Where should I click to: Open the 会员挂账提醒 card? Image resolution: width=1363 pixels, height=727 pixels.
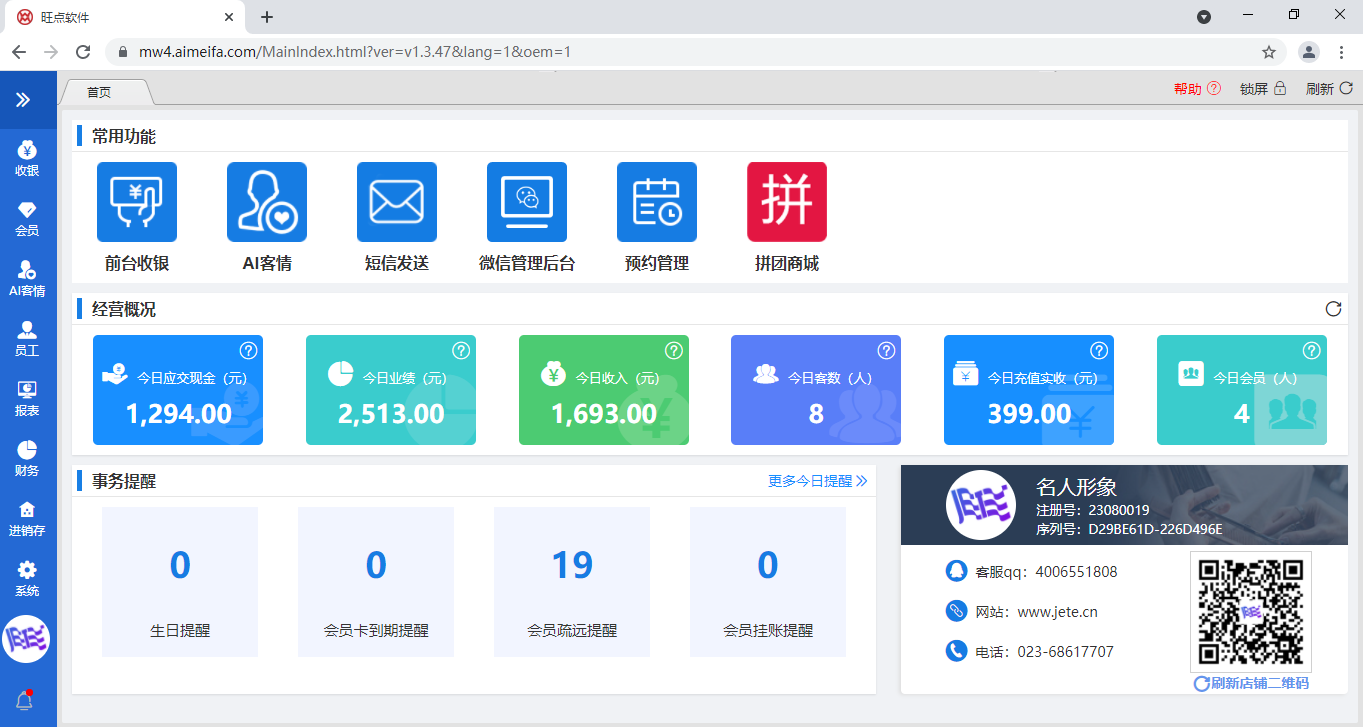coord(768,582)
